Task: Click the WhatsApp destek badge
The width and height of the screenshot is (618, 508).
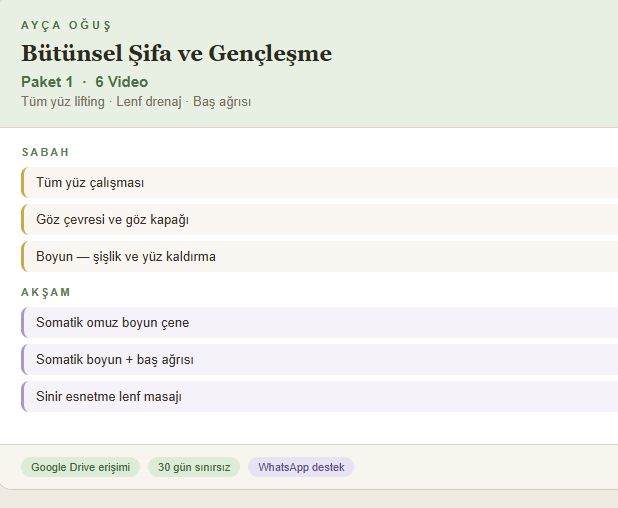Action: point(301,467)
